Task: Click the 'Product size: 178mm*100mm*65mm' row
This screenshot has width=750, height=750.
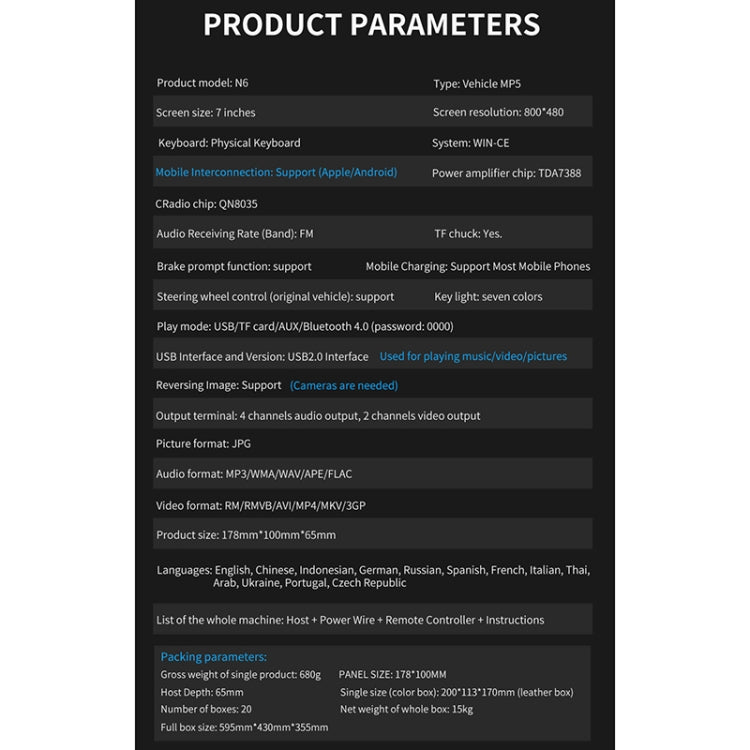Action: click(x=246, y=535)
